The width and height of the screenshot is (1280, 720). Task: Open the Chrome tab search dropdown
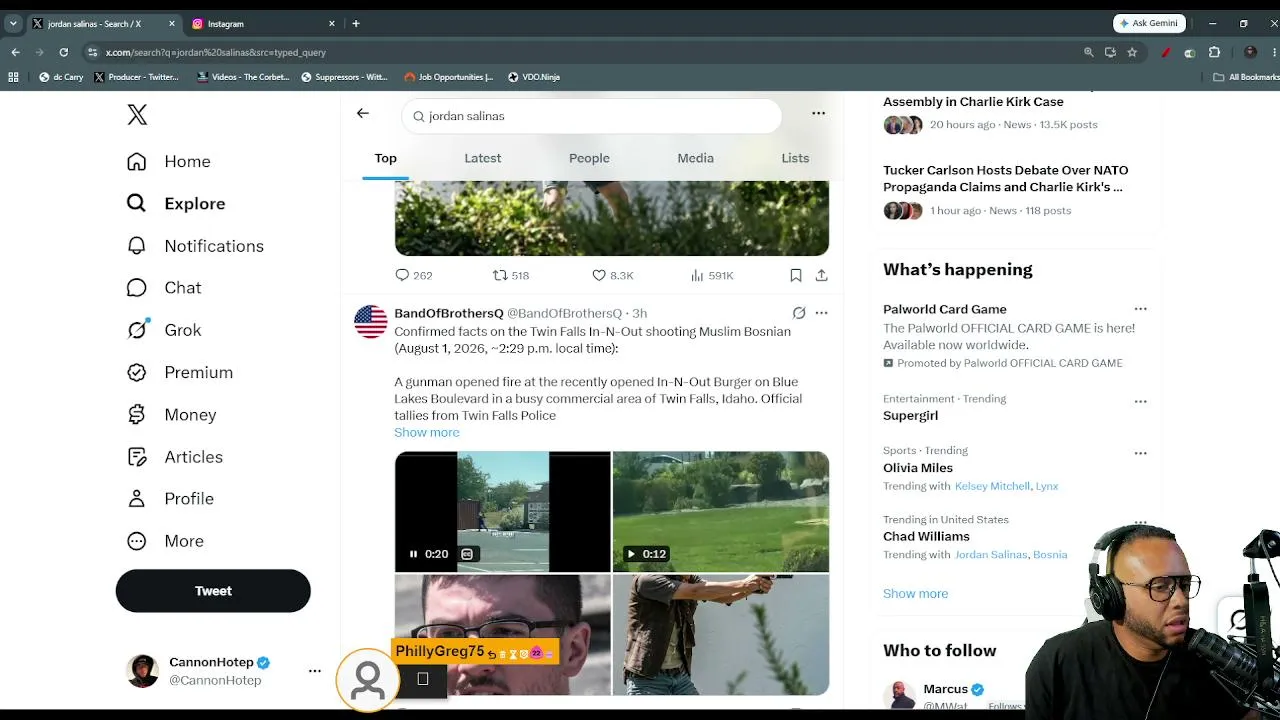tap(14, 23)
